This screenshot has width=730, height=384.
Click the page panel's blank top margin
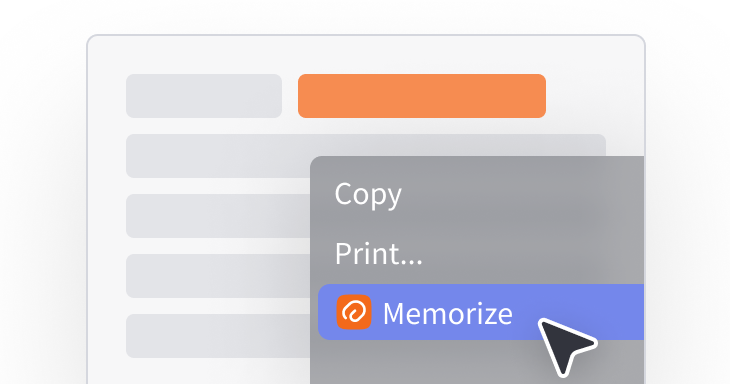366,54
